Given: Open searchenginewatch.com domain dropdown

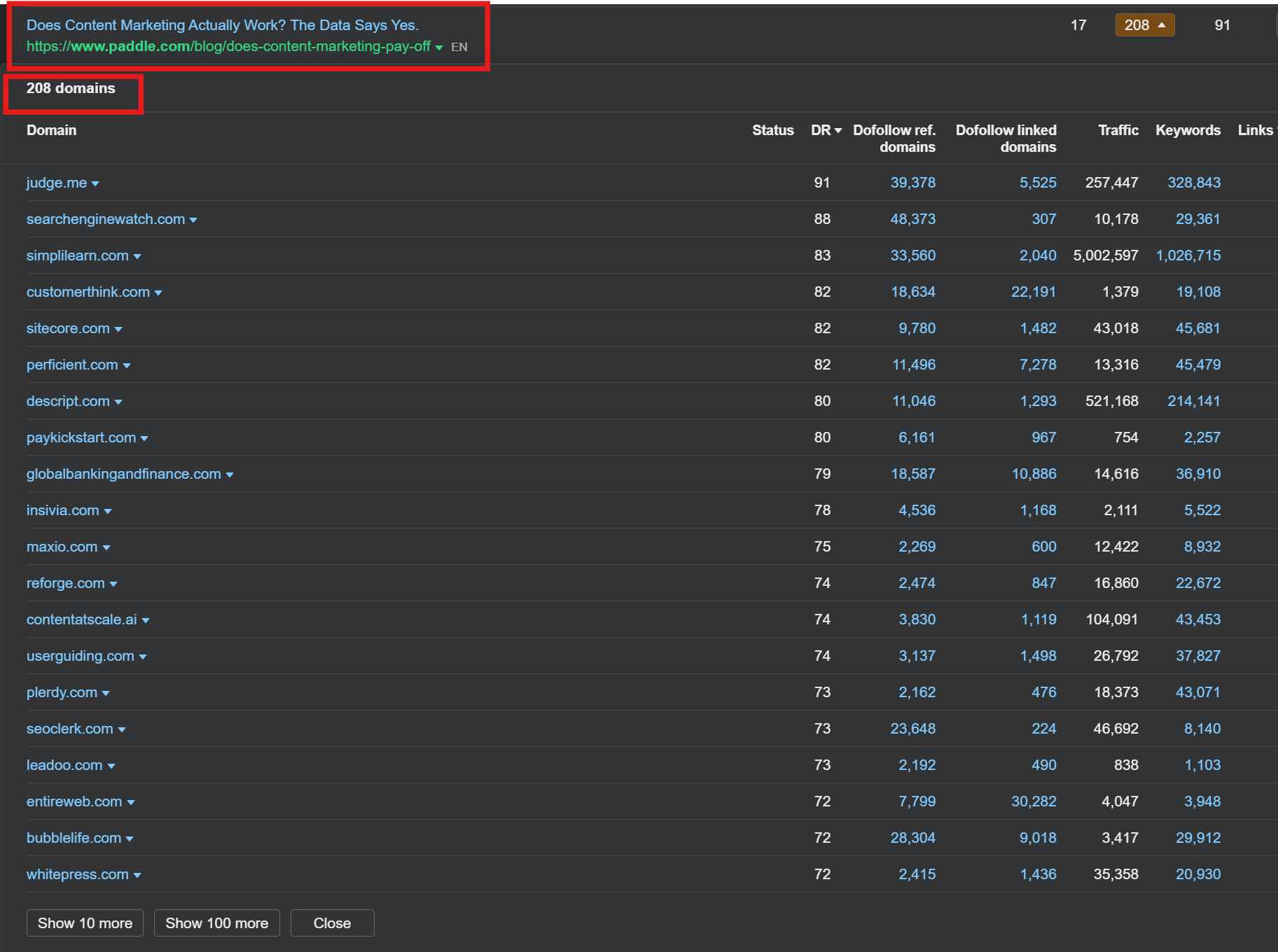Looking at the screenshot, I should pyautogui.click(x=193, y=220).
